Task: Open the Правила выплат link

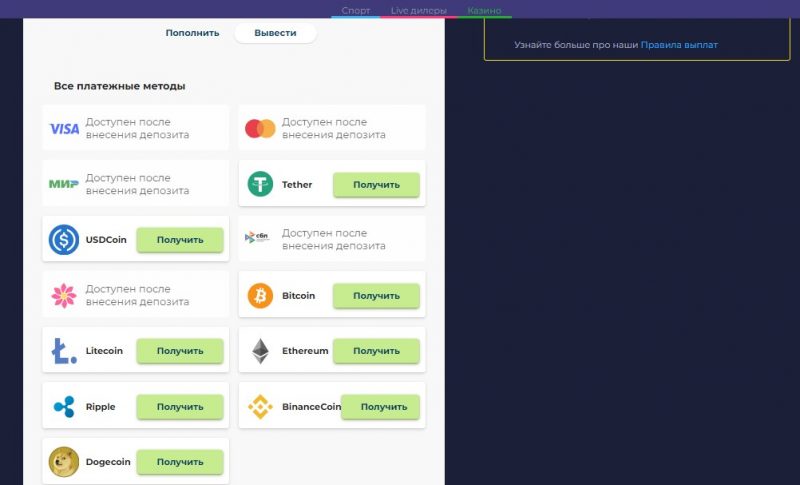Action: pos(679,45)
